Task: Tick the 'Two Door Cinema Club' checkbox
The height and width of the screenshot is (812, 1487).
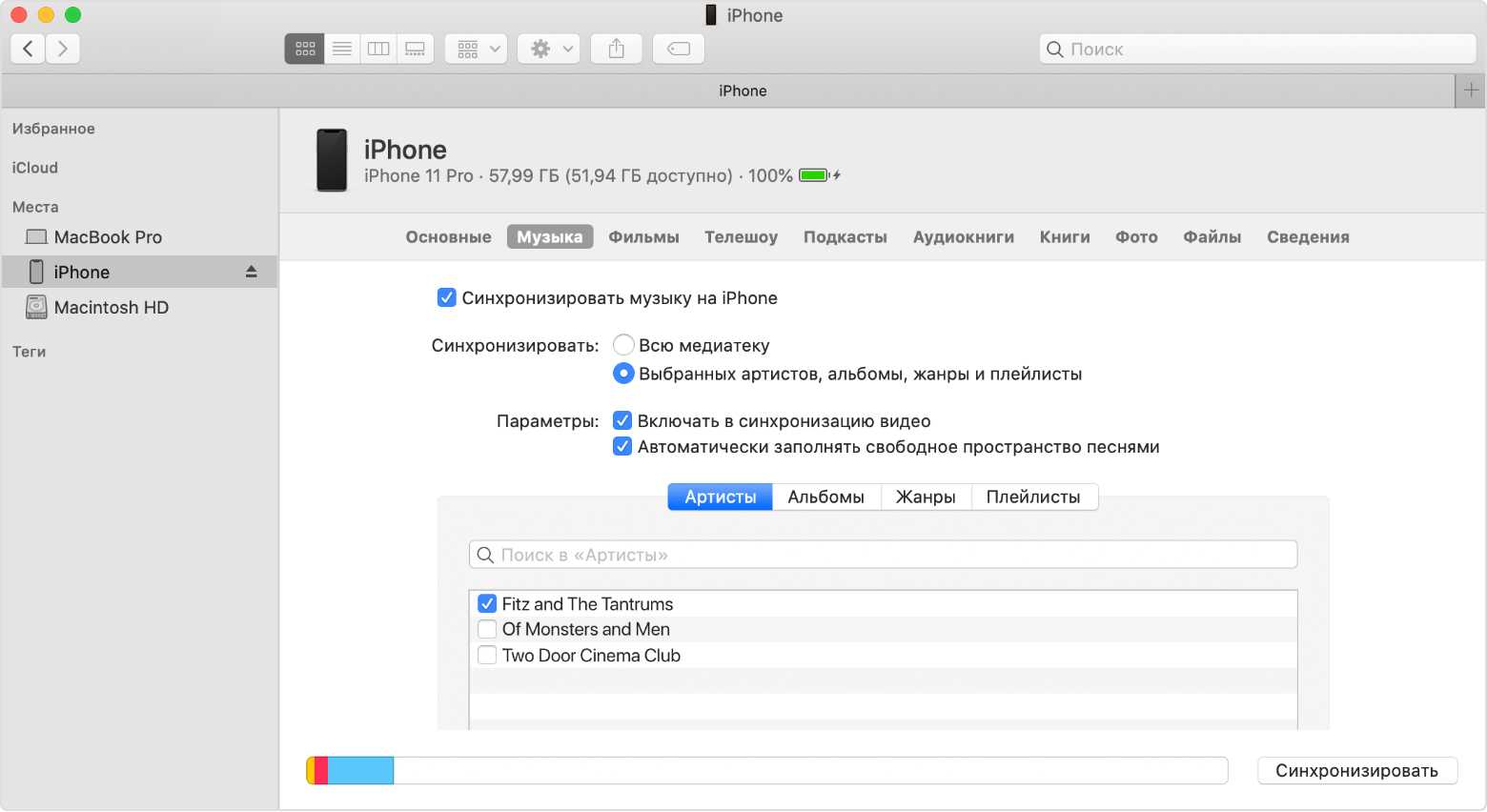Action: 487,656
